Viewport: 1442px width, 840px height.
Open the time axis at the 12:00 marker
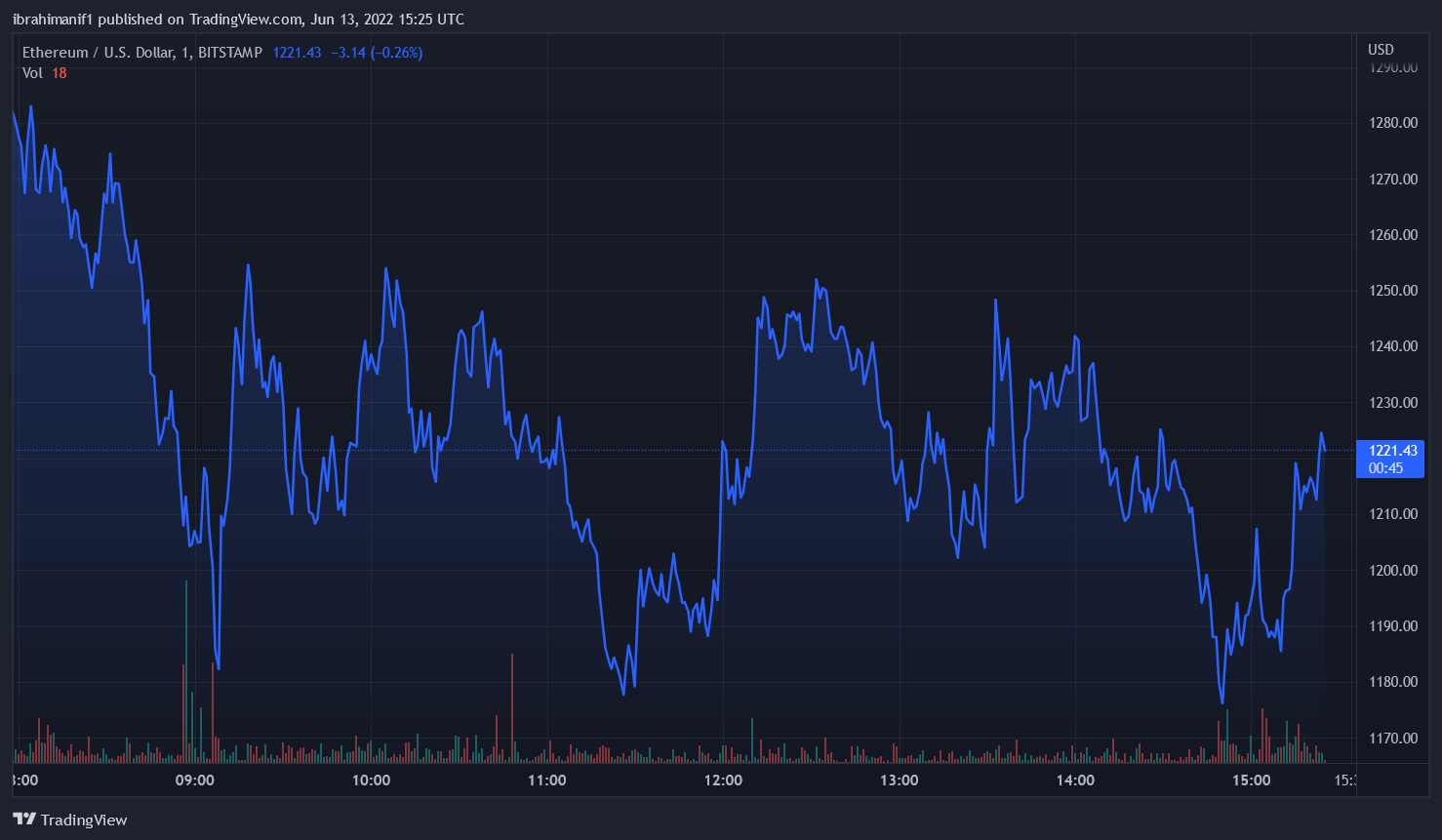tap(722, 780)
